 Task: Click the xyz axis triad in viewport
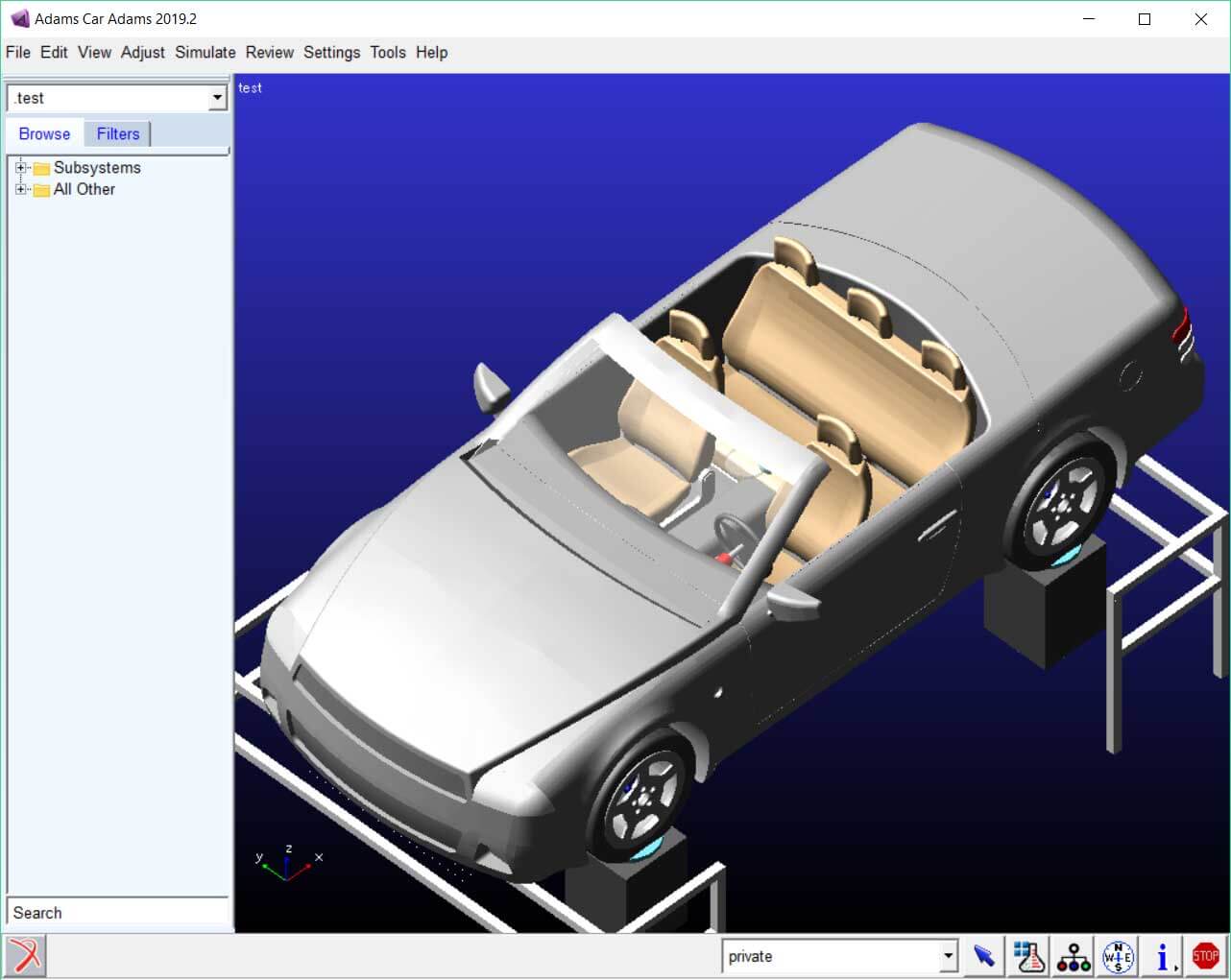(287, 864)
